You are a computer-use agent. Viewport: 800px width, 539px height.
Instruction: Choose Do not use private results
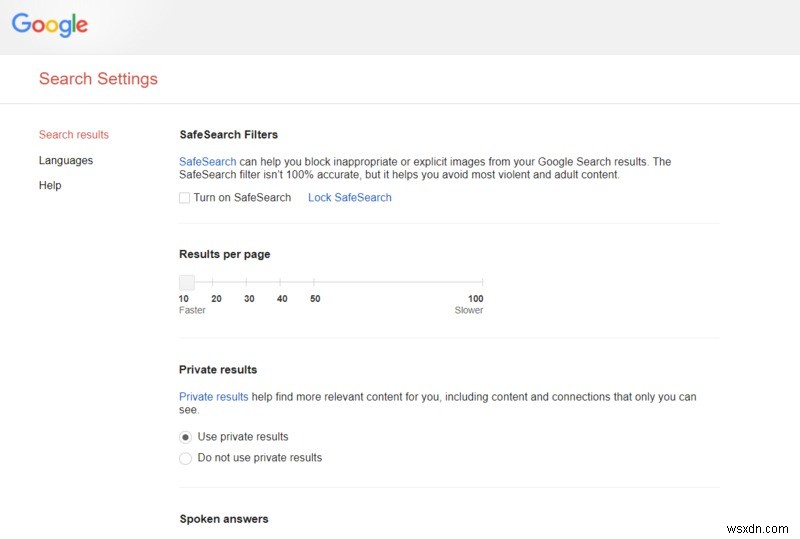coord(185,458)
